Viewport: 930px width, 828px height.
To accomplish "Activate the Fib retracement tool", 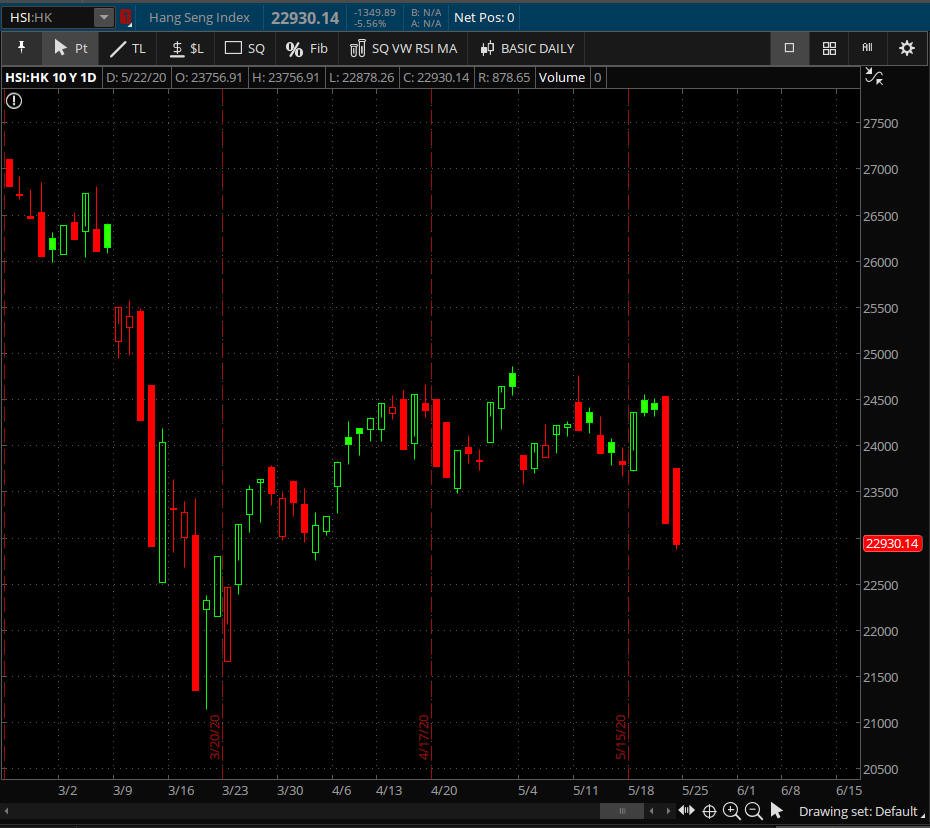I will click(x=306, y=48).
